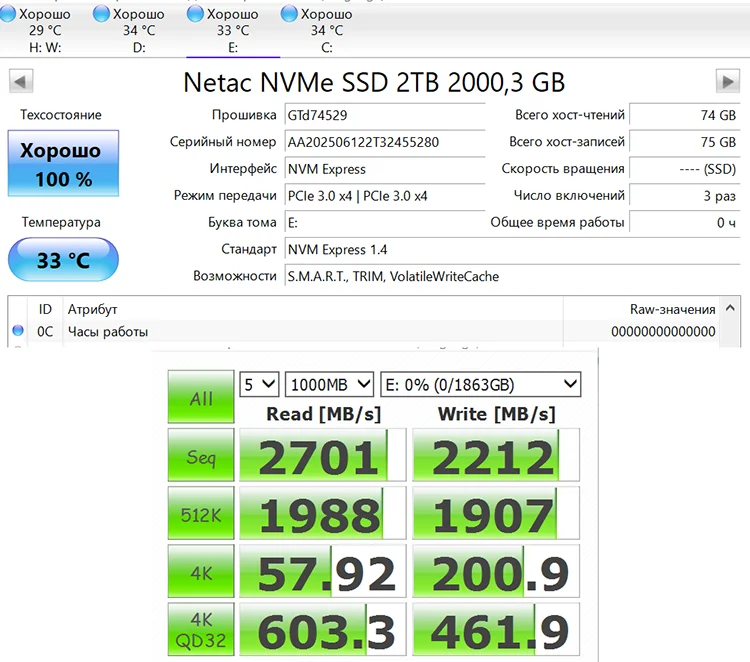The width and height of the screenshot is (750, 662).
Task: Click the blue status orb above E:
Action: click(x=195, y=14)
